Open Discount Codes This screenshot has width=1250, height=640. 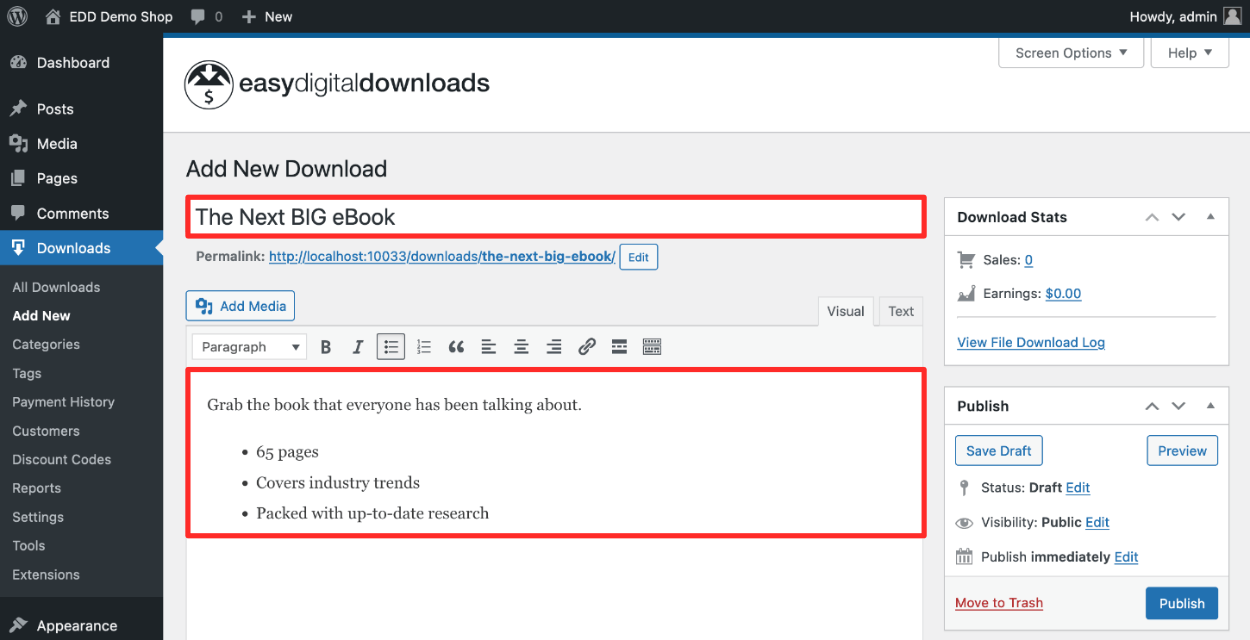tap(61, 460)
